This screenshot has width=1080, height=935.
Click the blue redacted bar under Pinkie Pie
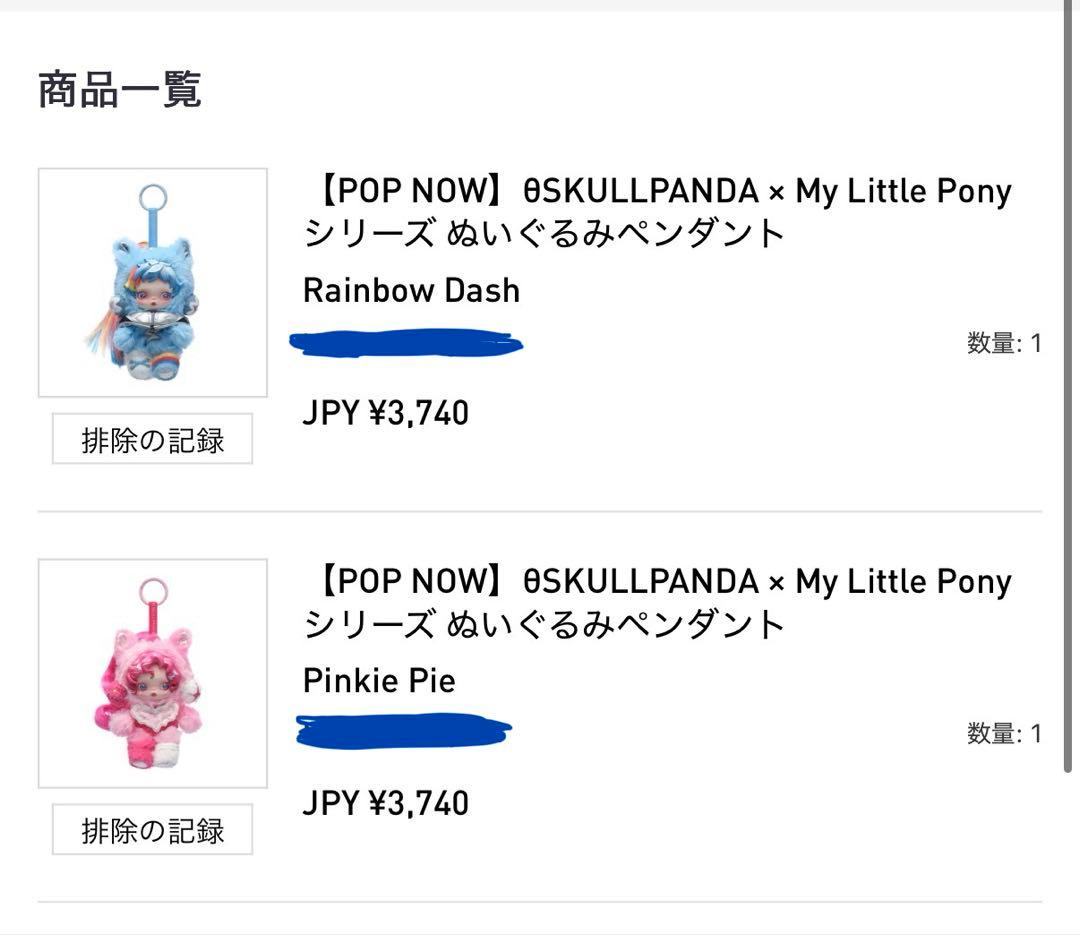404,731
